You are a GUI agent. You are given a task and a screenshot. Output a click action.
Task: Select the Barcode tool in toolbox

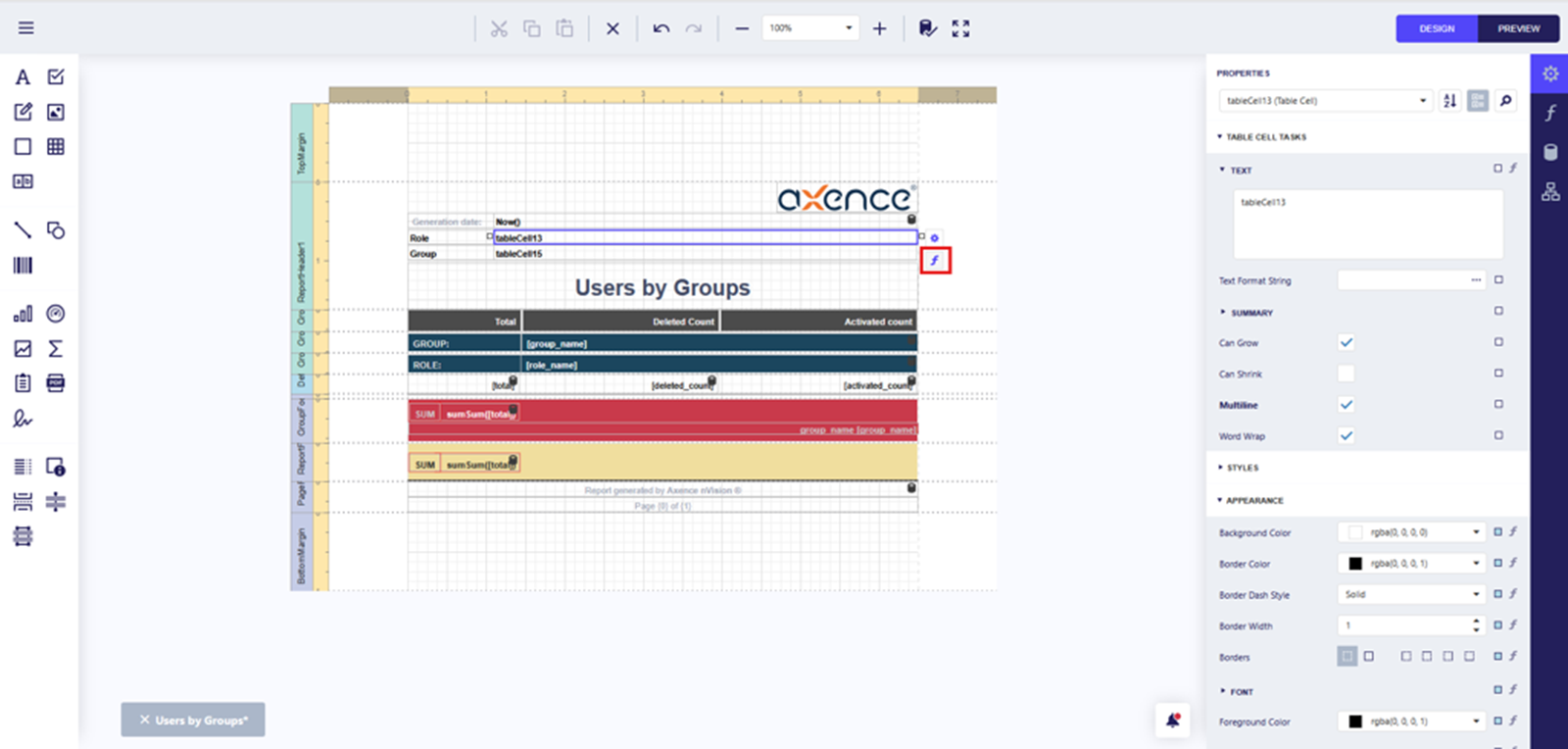pyautogui.click(x=23, y=265)
